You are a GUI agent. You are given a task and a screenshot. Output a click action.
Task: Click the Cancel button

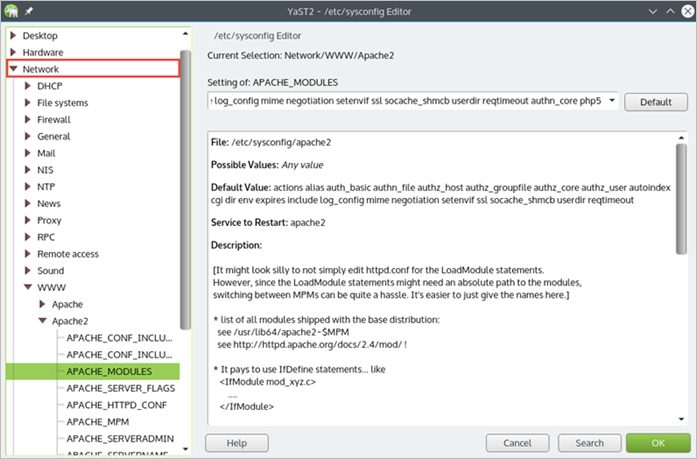pos(517,442)
